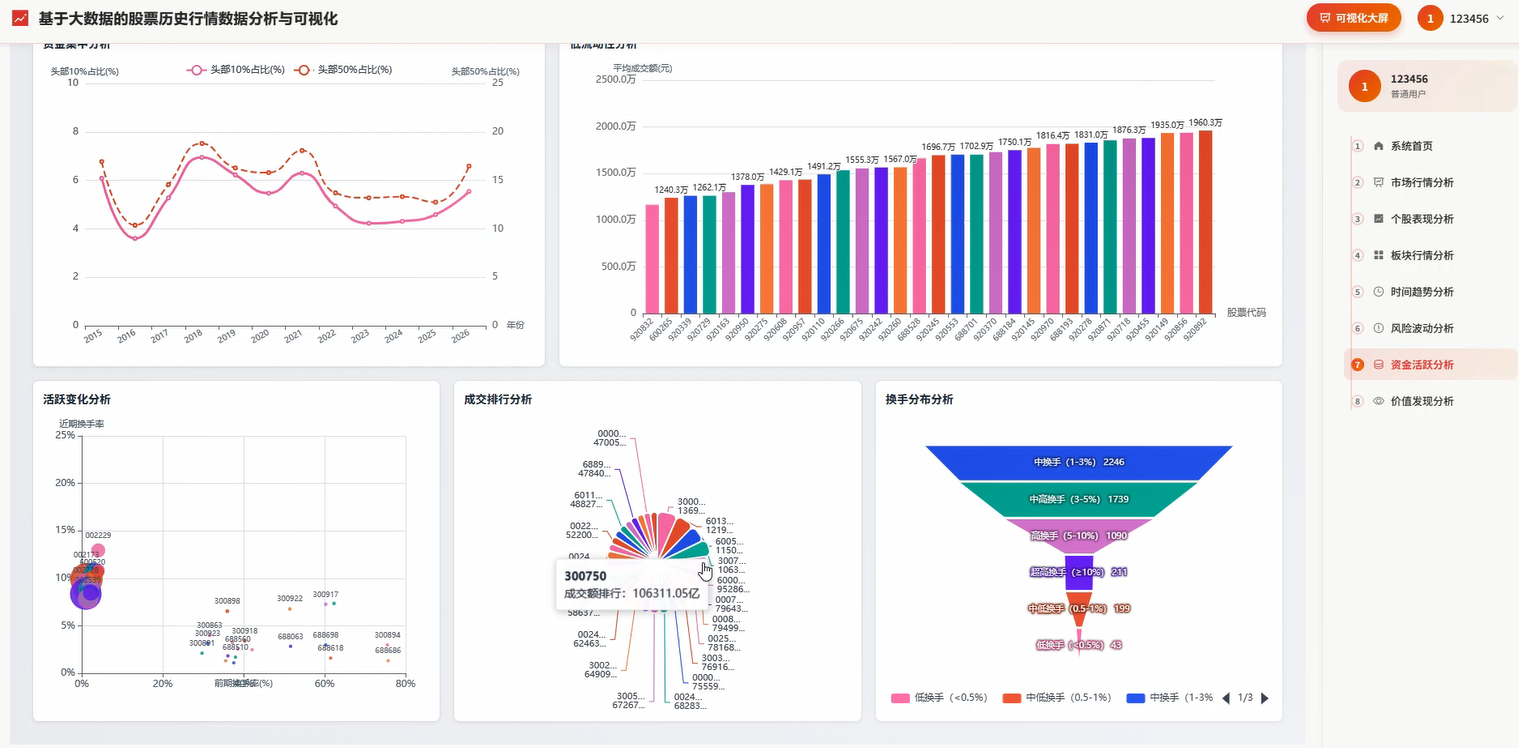Click the 1935.0万 bar for stock 920149
The width and height of the screenshot is (1519, 748).
point(1167,223)
